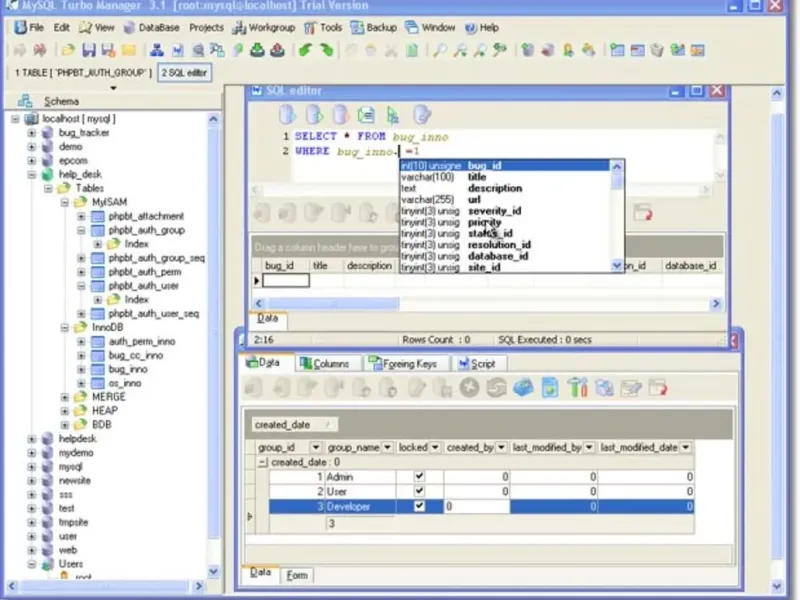
Task: Select phpbt_attachment table in tree
Action: 146,216
